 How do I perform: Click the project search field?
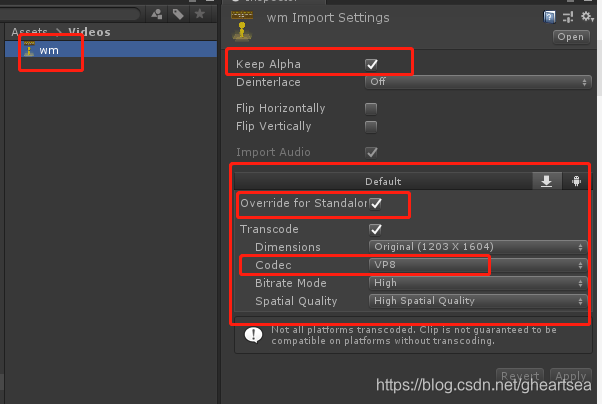[69, 14]
